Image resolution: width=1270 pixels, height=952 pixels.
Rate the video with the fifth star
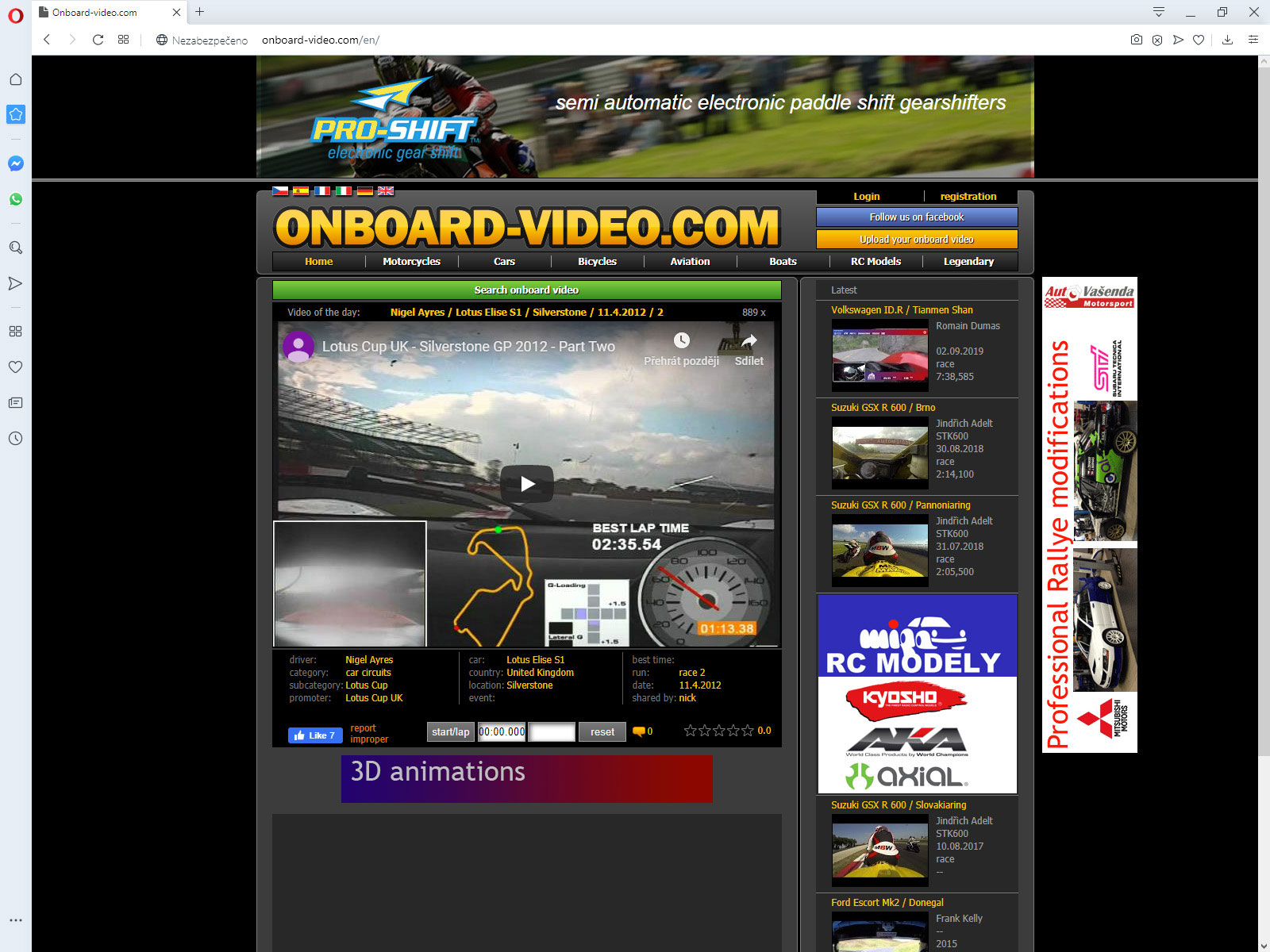(x=747, y=731)
